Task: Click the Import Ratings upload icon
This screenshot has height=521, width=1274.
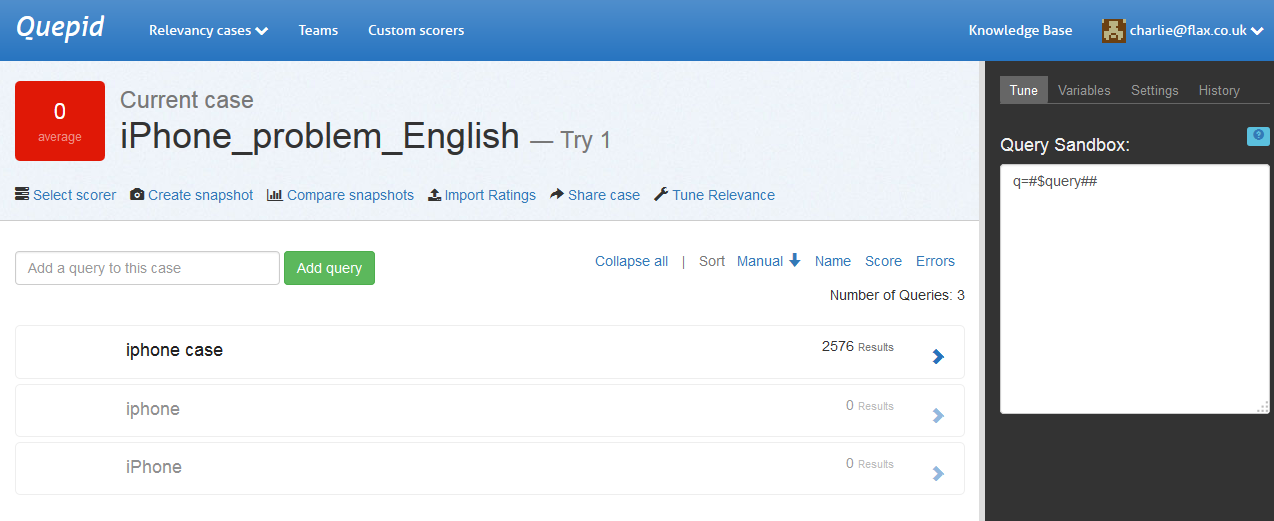Action: (434, 195)
